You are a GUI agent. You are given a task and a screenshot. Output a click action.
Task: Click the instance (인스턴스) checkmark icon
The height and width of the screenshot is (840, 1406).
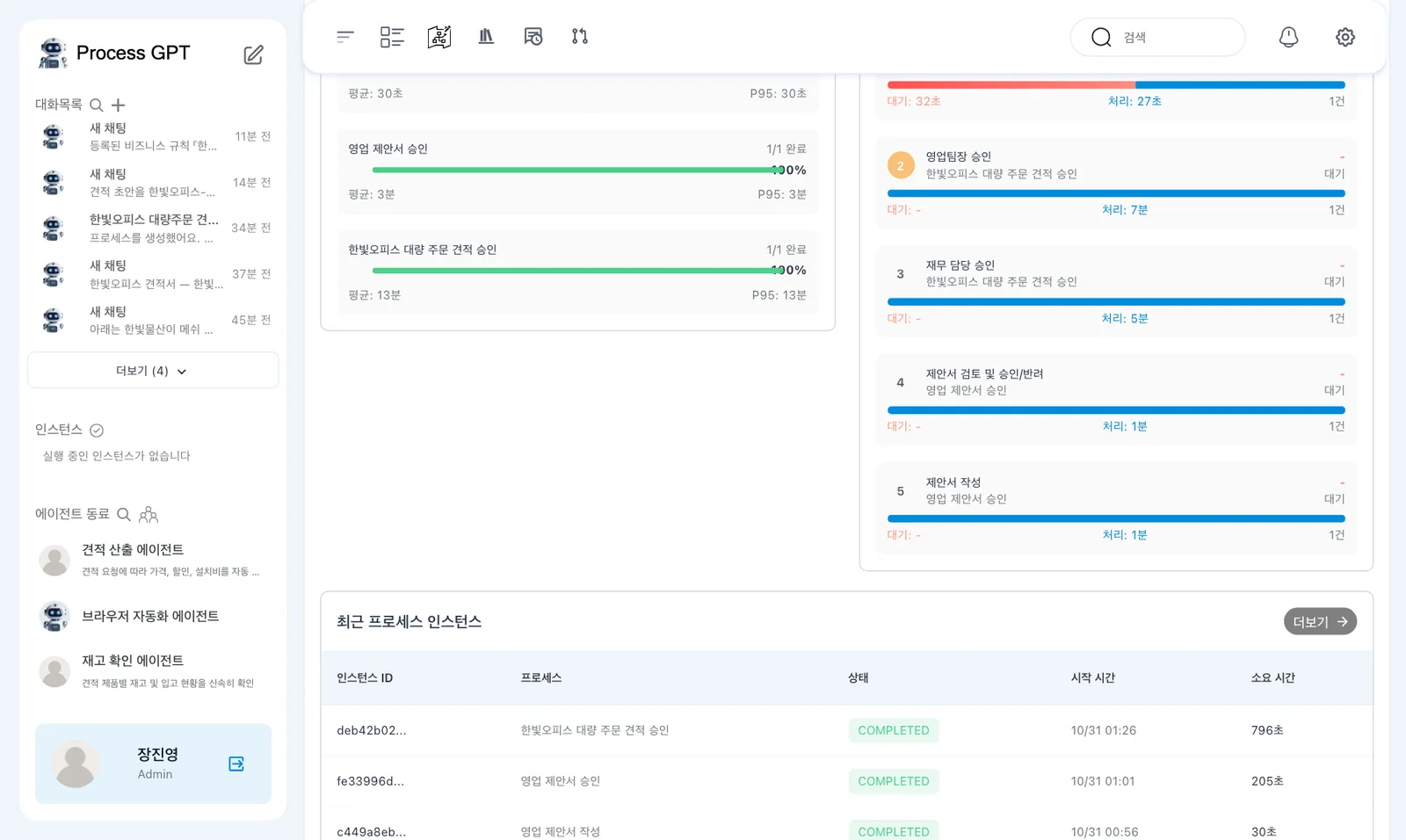(97, 431)
